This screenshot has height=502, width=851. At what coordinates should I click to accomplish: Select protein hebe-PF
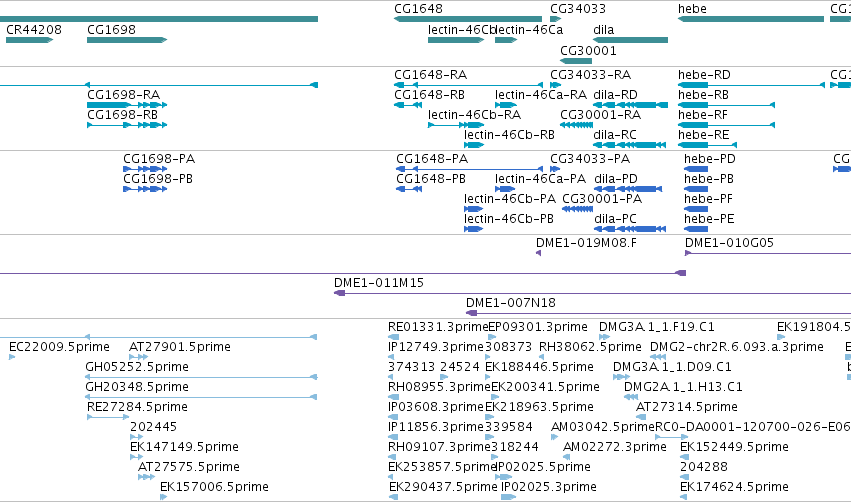(696, 209)
